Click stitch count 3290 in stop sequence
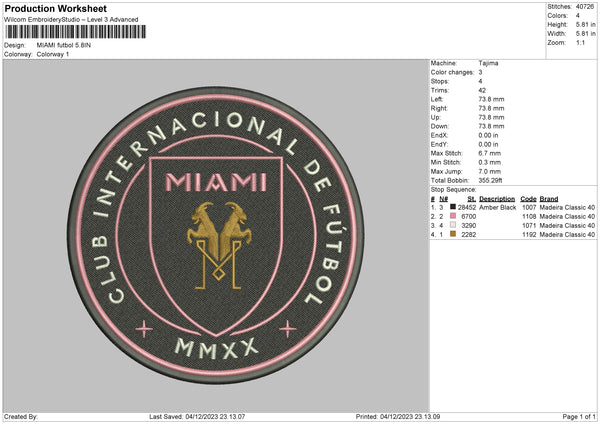The height and width of the screenshot is (424, 600). (x=469, y=225)
